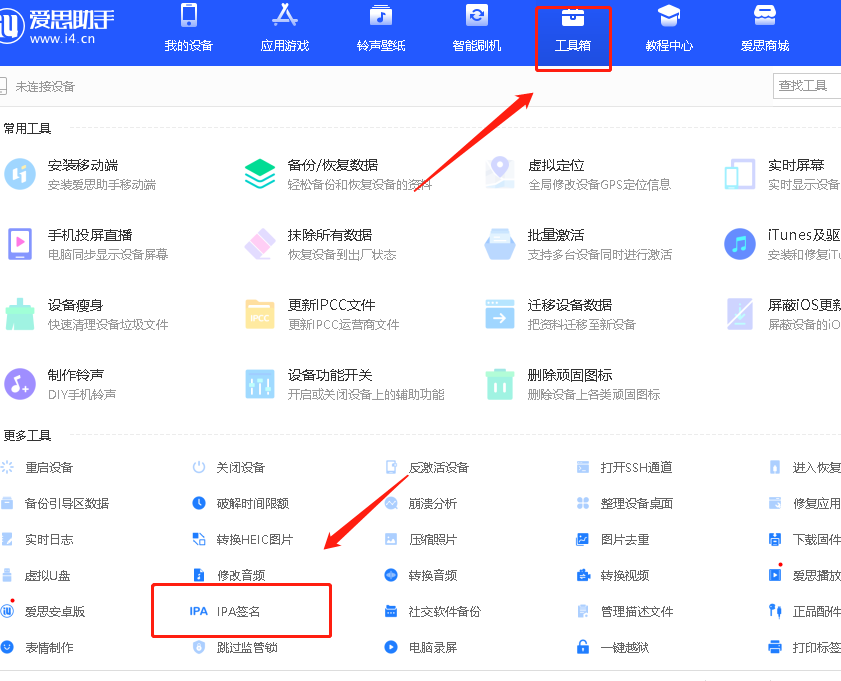Image resolution: width=841 pixels, height=681 pixels.
Task: Open 虚拟U盘 tool
Action: (36, 575)
